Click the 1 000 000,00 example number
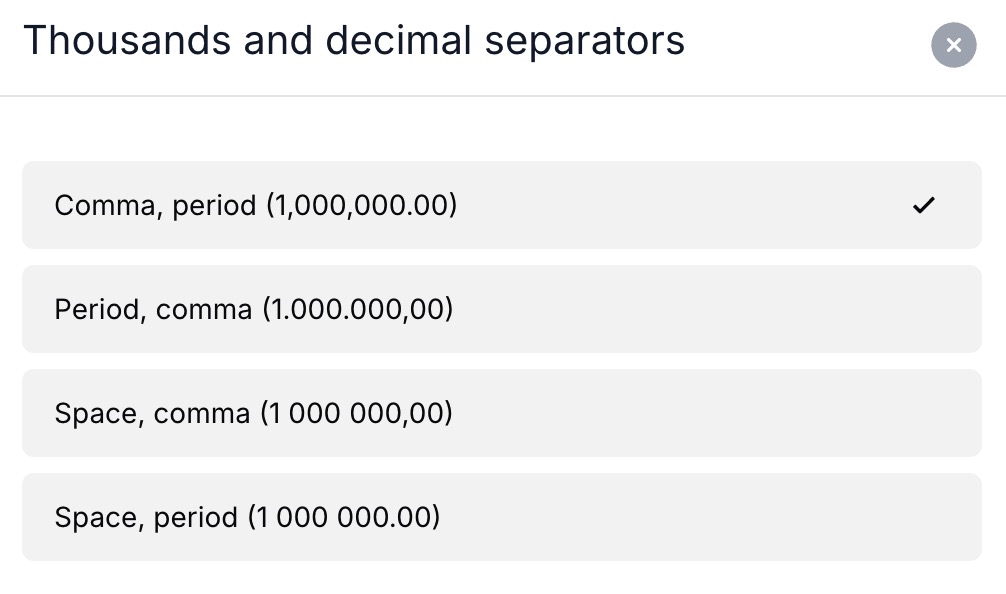The height and width of the screenshot is (594, 1006). tap(357, 413)
